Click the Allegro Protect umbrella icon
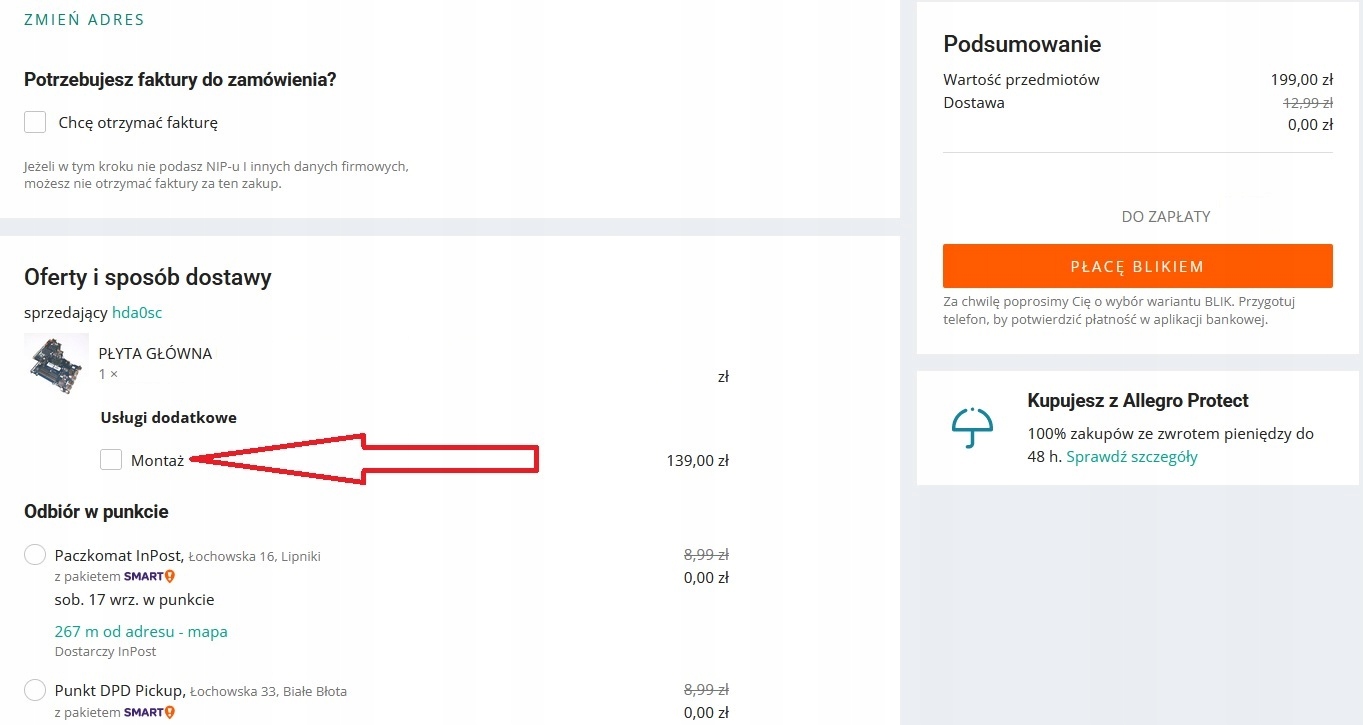Screen dimensions: 1363x725 pyautogui.click(x=972, y=428)
